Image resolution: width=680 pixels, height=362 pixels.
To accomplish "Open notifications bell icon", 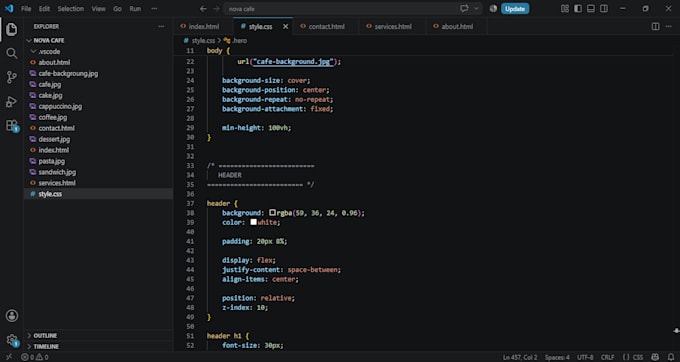I will coord(671,357).
